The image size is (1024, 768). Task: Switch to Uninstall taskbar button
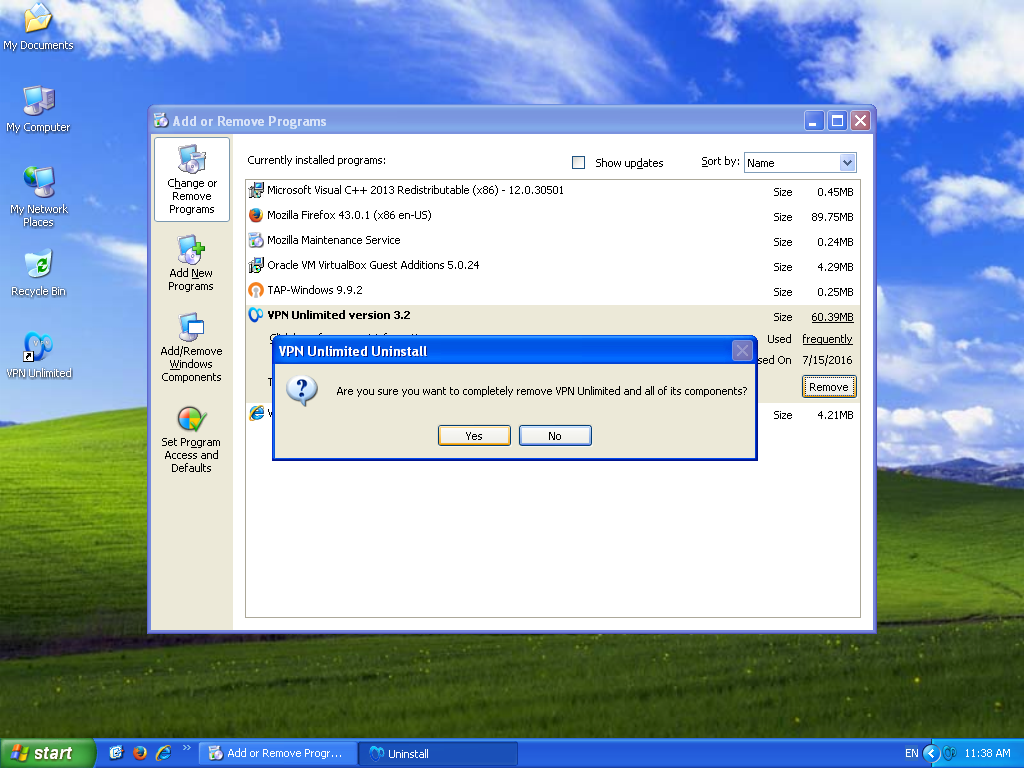click(x=439, y=753)
